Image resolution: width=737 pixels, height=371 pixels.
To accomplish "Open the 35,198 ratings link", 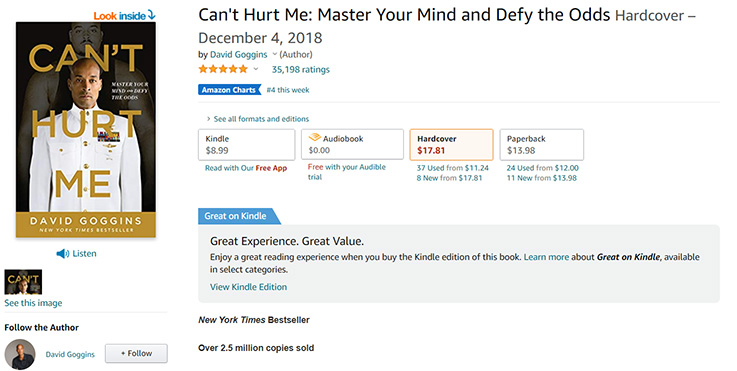I will (x=301, y=70).
